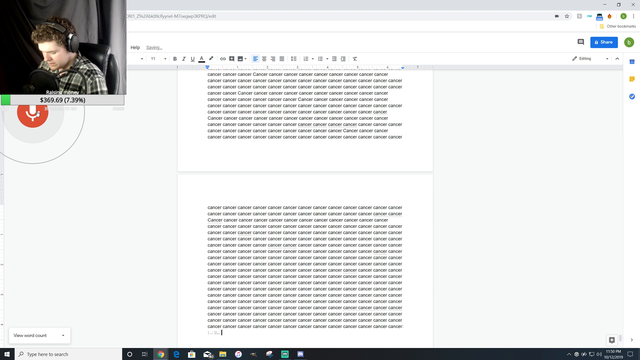Screen dimensions: 640x360
Task: Click the insert link icon
Action: coord(223,59)
